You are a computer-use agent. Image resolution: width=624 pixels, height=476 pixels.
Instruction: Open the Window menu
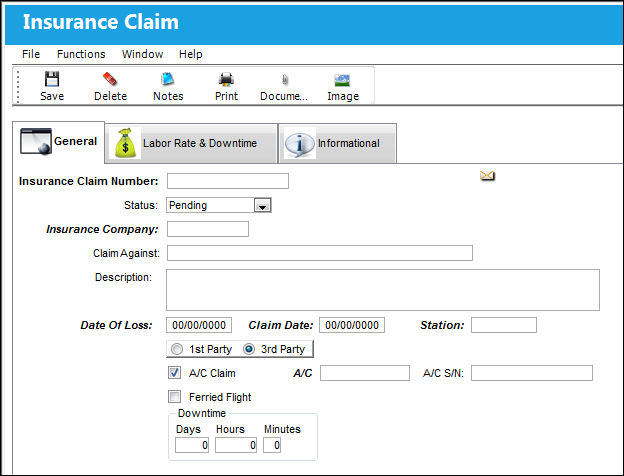coord(142,54)
